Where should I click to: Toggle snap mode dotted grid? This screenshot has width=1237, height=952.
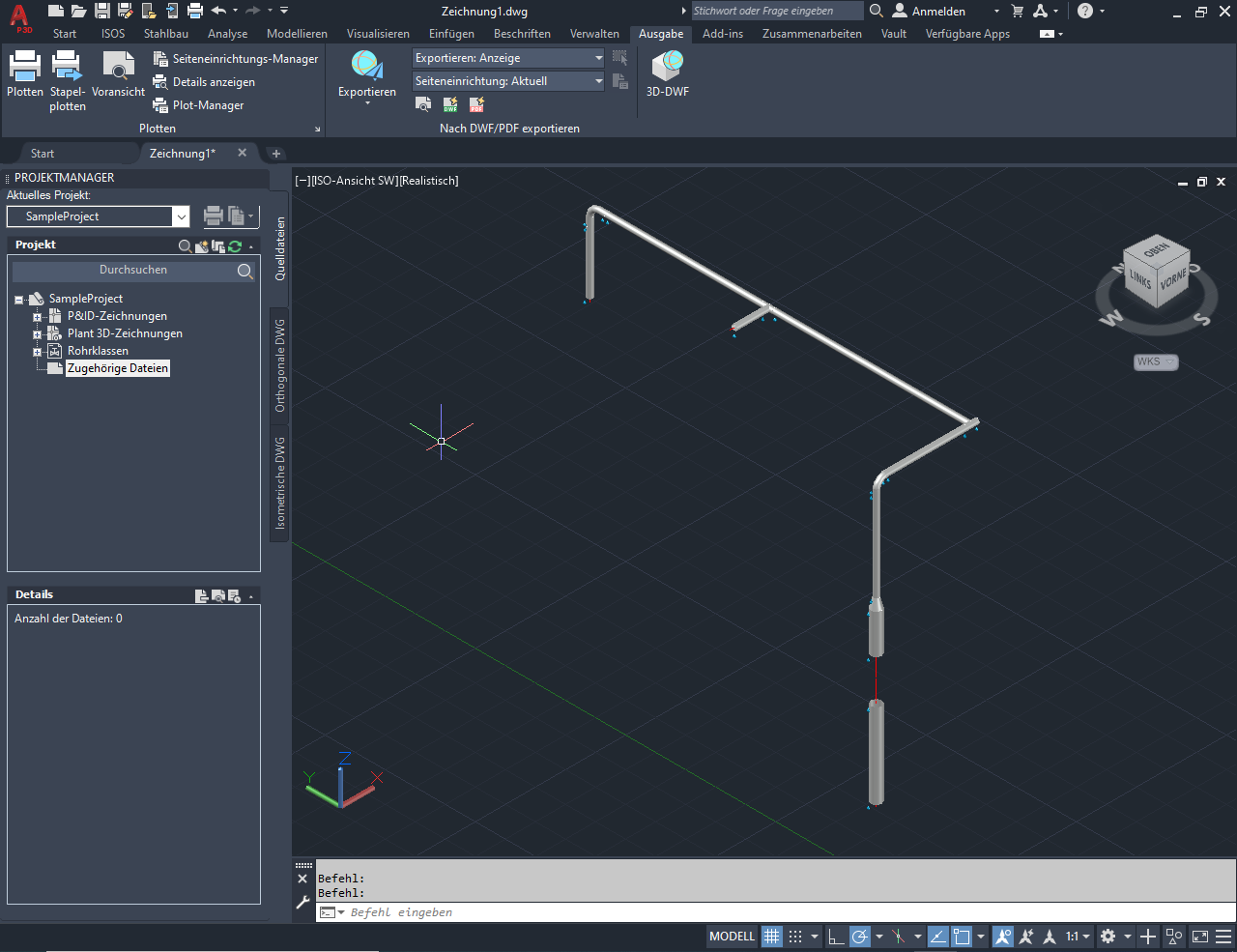click(x=795, y=937)
